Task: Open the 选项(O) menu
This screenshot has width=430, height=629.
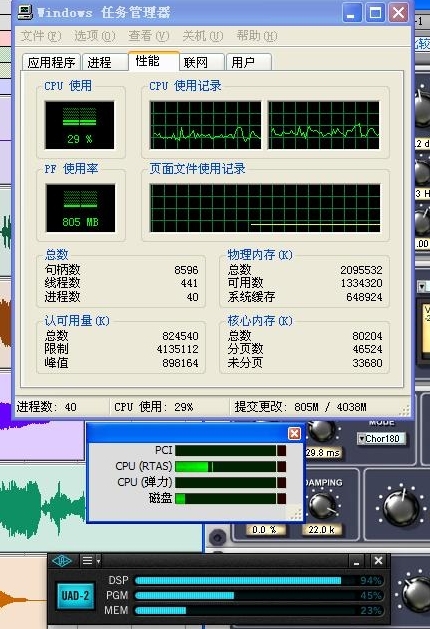Action: click(x=95, y=36)
